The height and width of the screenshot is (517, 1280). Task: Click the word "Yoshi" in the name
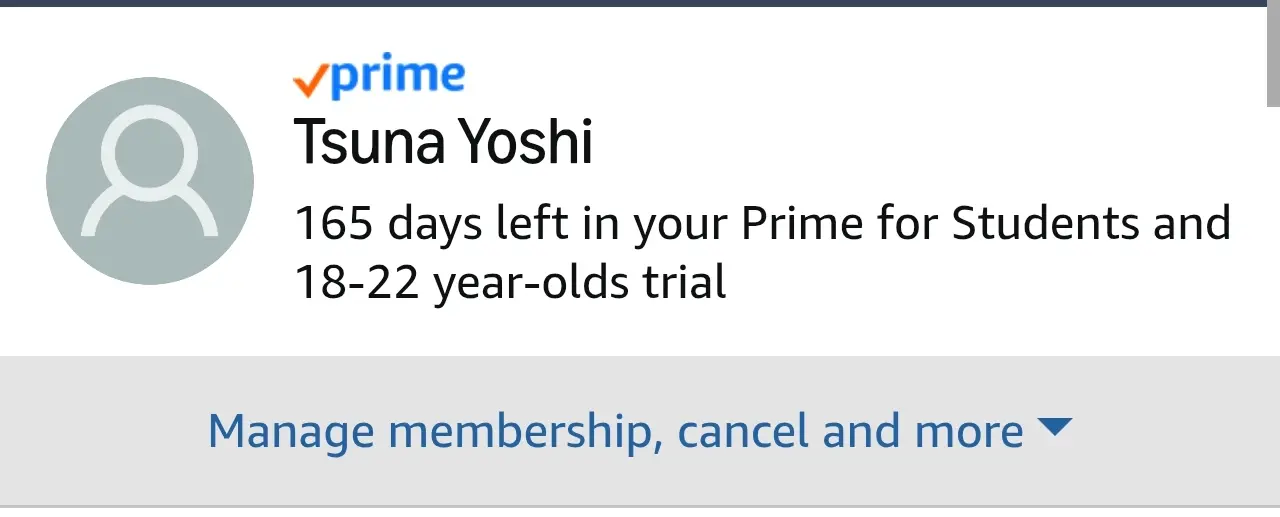[526, 143]
